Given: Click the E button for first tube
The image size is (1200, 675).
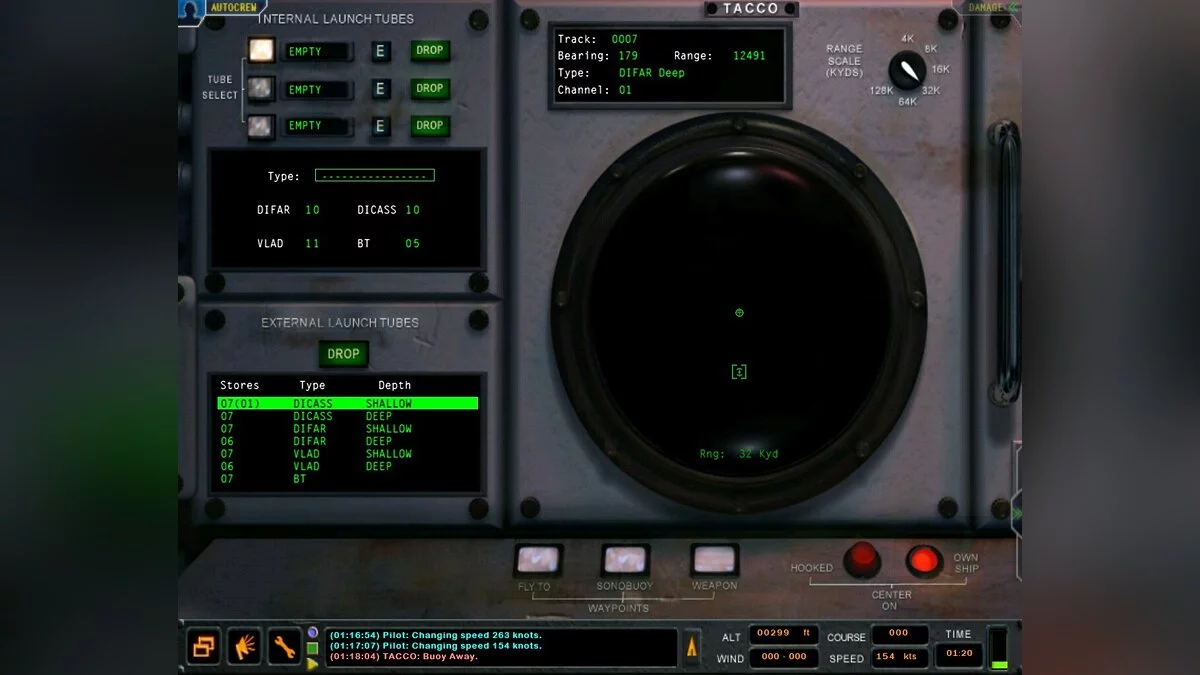Looking at the screenshot, I should 380,51.
